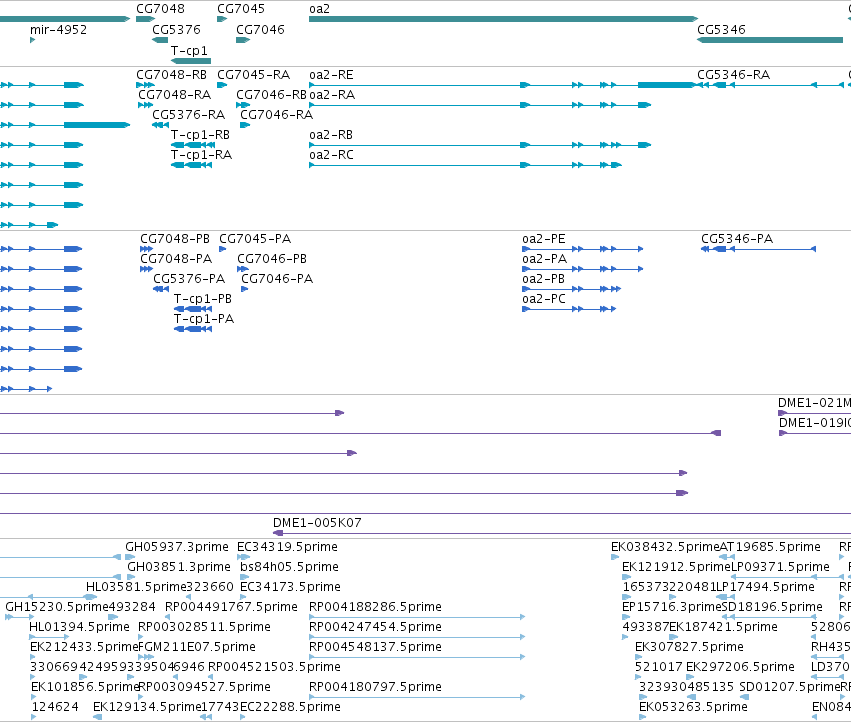
Task: Click the CG7048 gene label
Action: click(160, 9)
